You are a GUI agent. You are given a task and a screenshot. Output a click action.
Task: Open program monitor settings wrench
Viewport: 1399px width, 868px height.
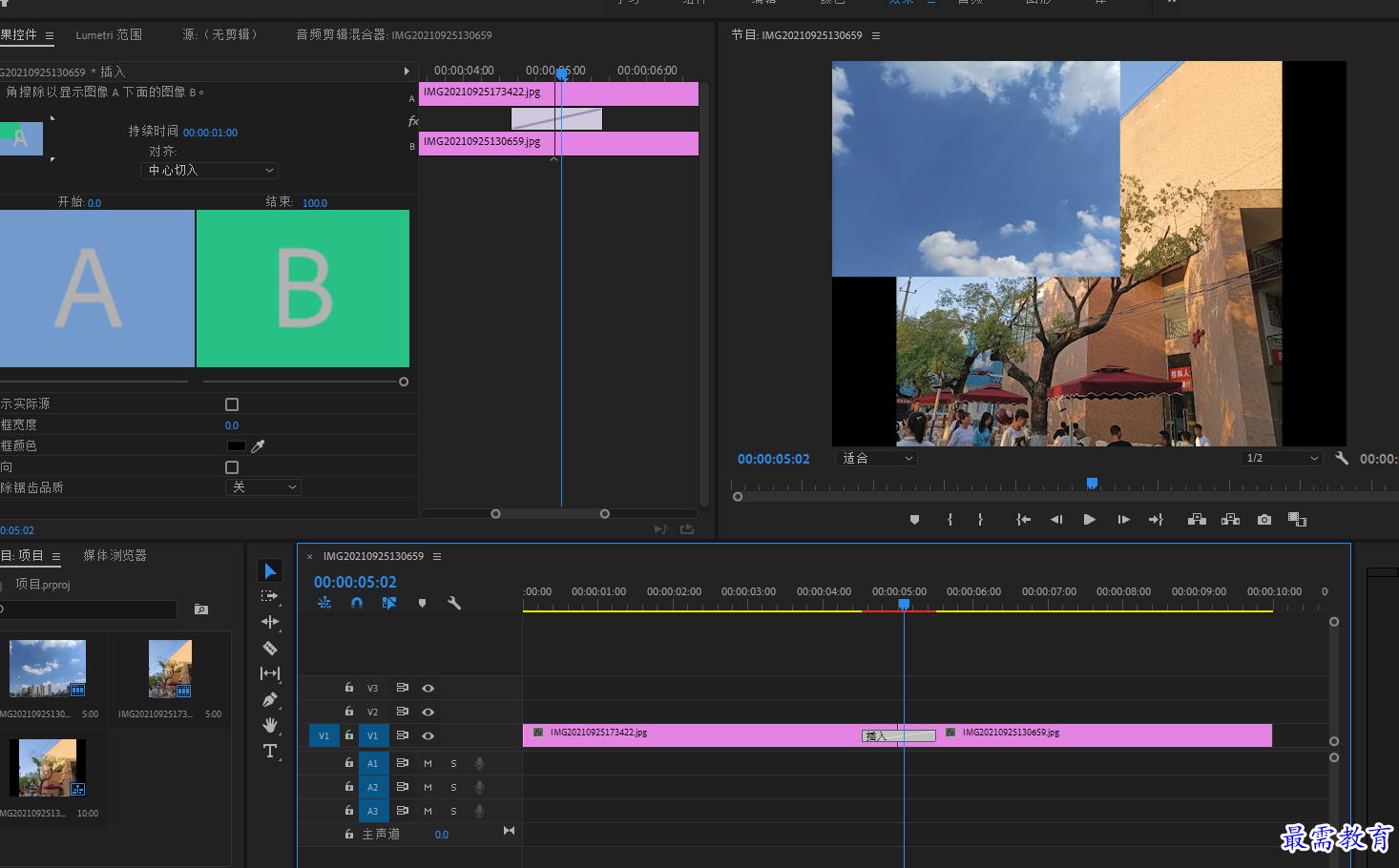point(1342,458)
